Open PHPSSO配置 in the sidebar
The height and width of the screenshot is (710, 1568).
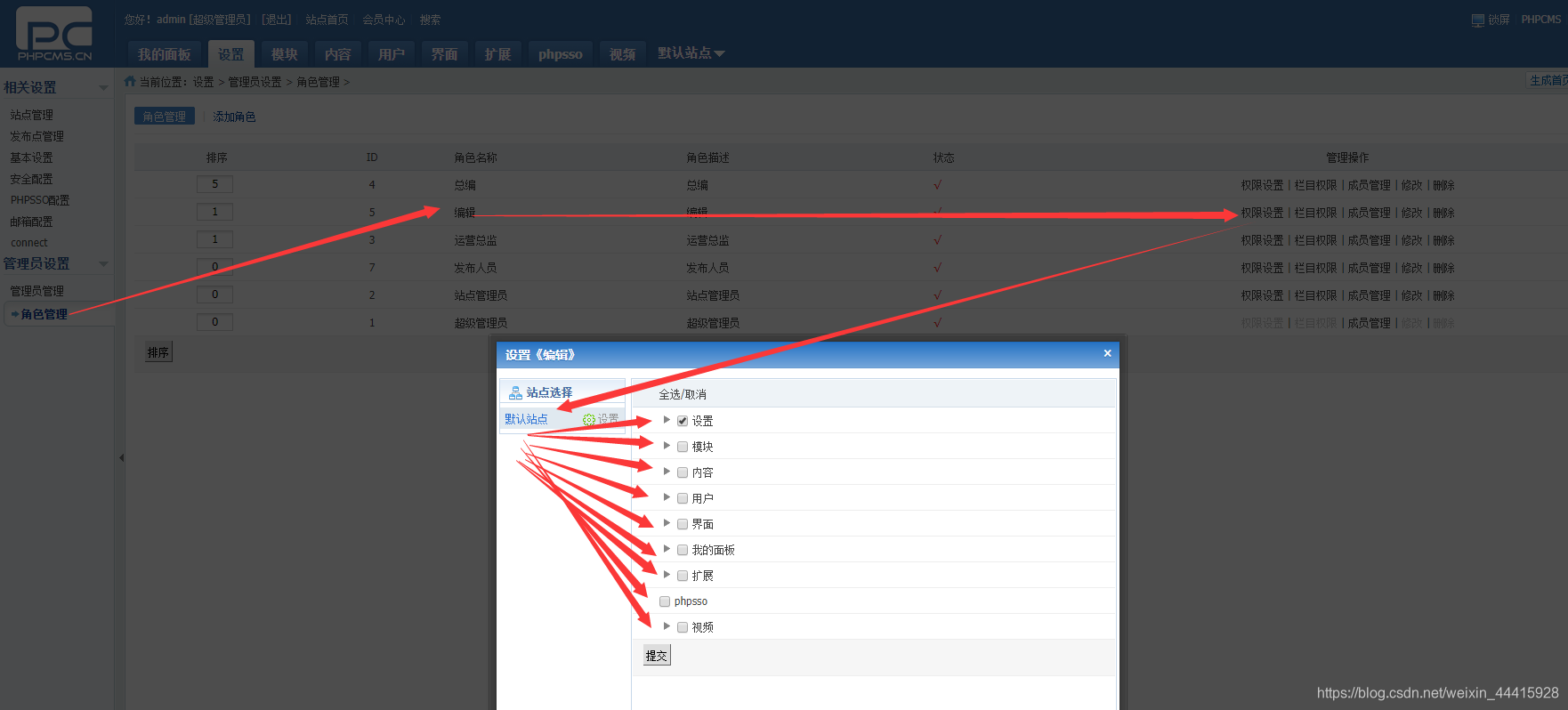coord(40,200)
